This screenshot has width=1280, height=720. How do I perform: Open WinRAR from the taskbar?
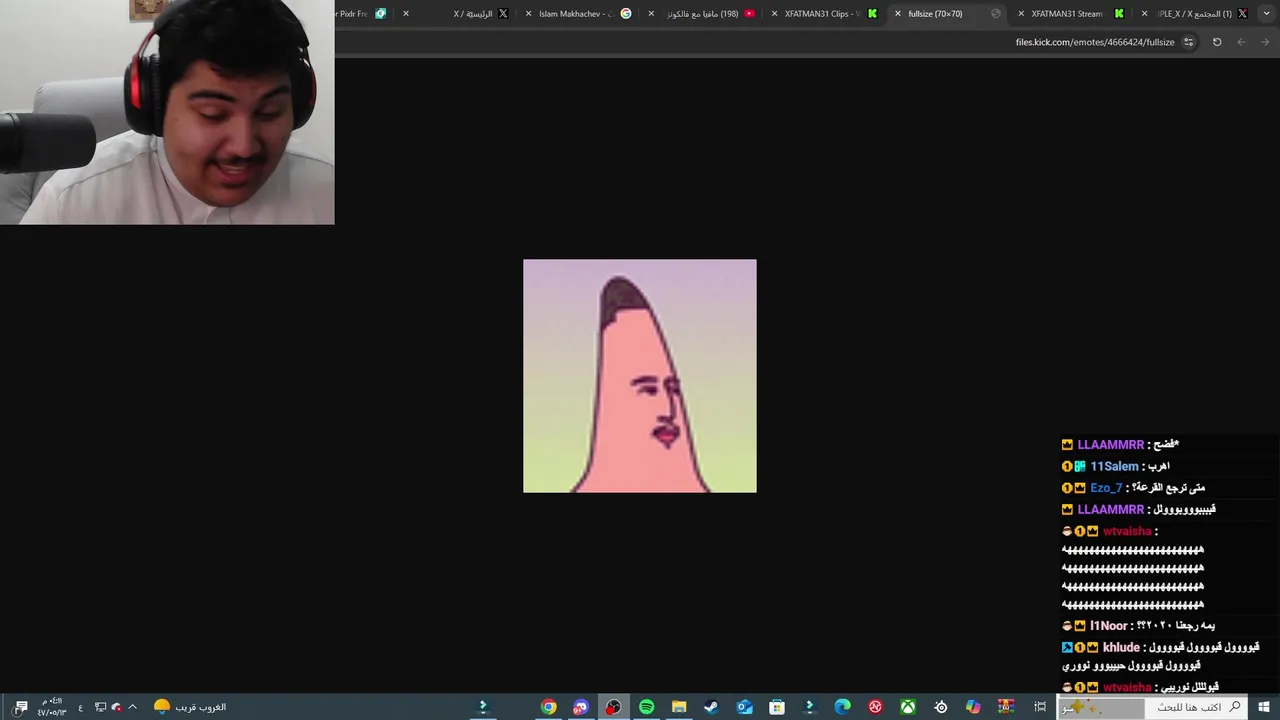(1006, 707)
